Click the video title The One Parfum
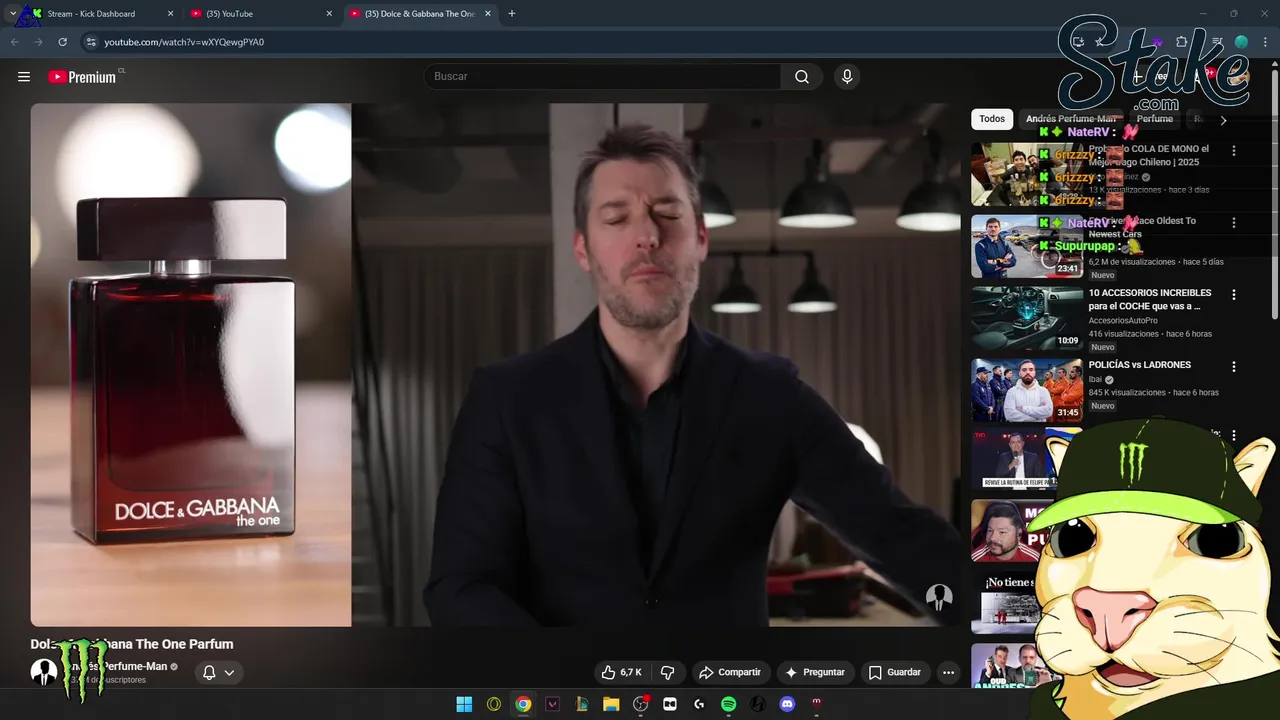 (x=132, y=644)
